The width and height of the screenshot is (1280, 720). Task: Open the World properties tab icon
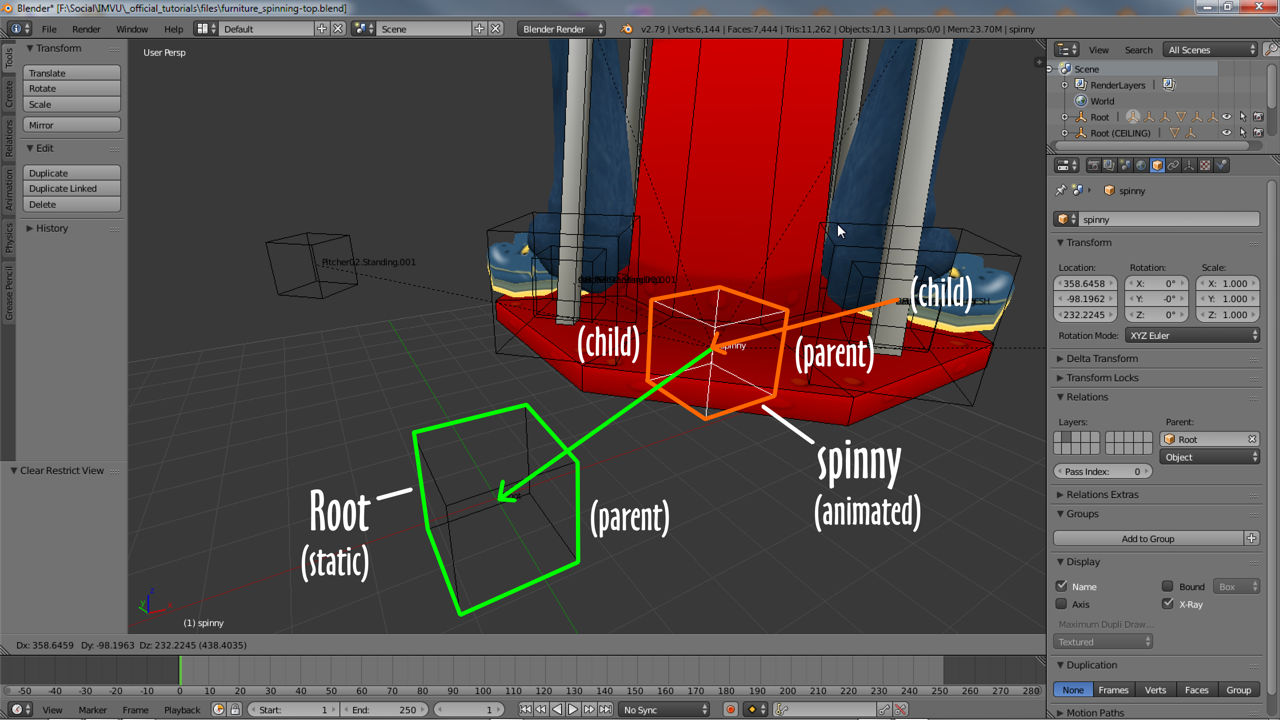click(x=1141, y=165)
